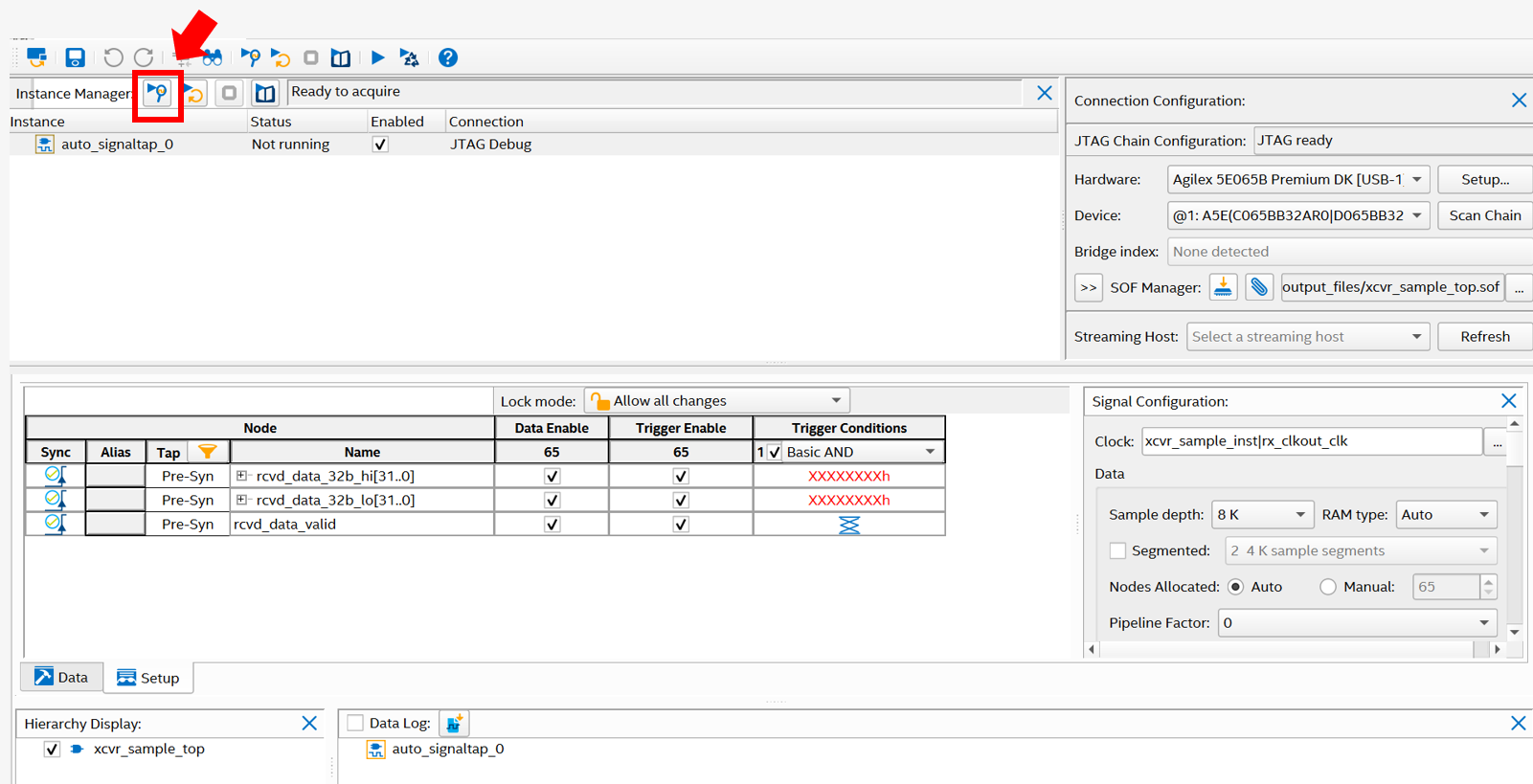Image resolution: width=1533 pixels, height=784 pixels.
Task: Expand the rcvd_data_32b_hi[31..0] bus node
Action: 242,476
